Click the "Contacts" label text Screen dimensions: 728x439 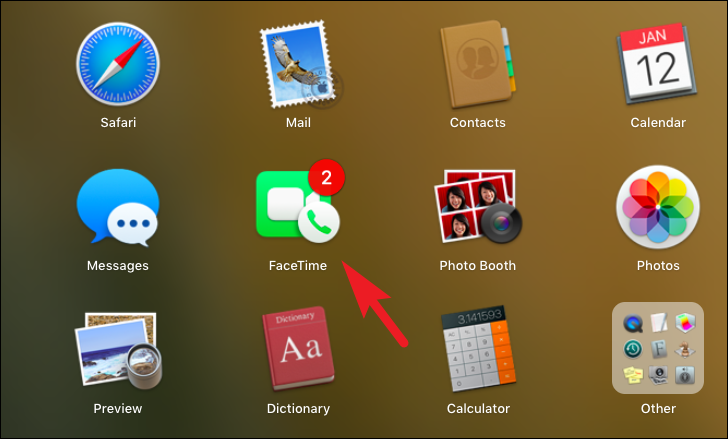[478, 123]
